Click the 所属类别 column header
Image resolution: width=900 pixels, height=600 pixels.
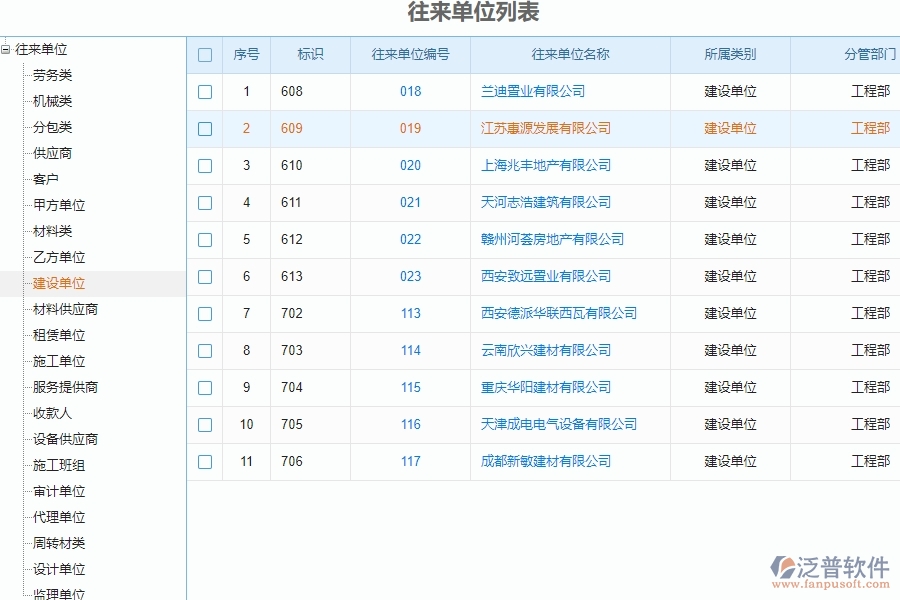tap(729, 55)
